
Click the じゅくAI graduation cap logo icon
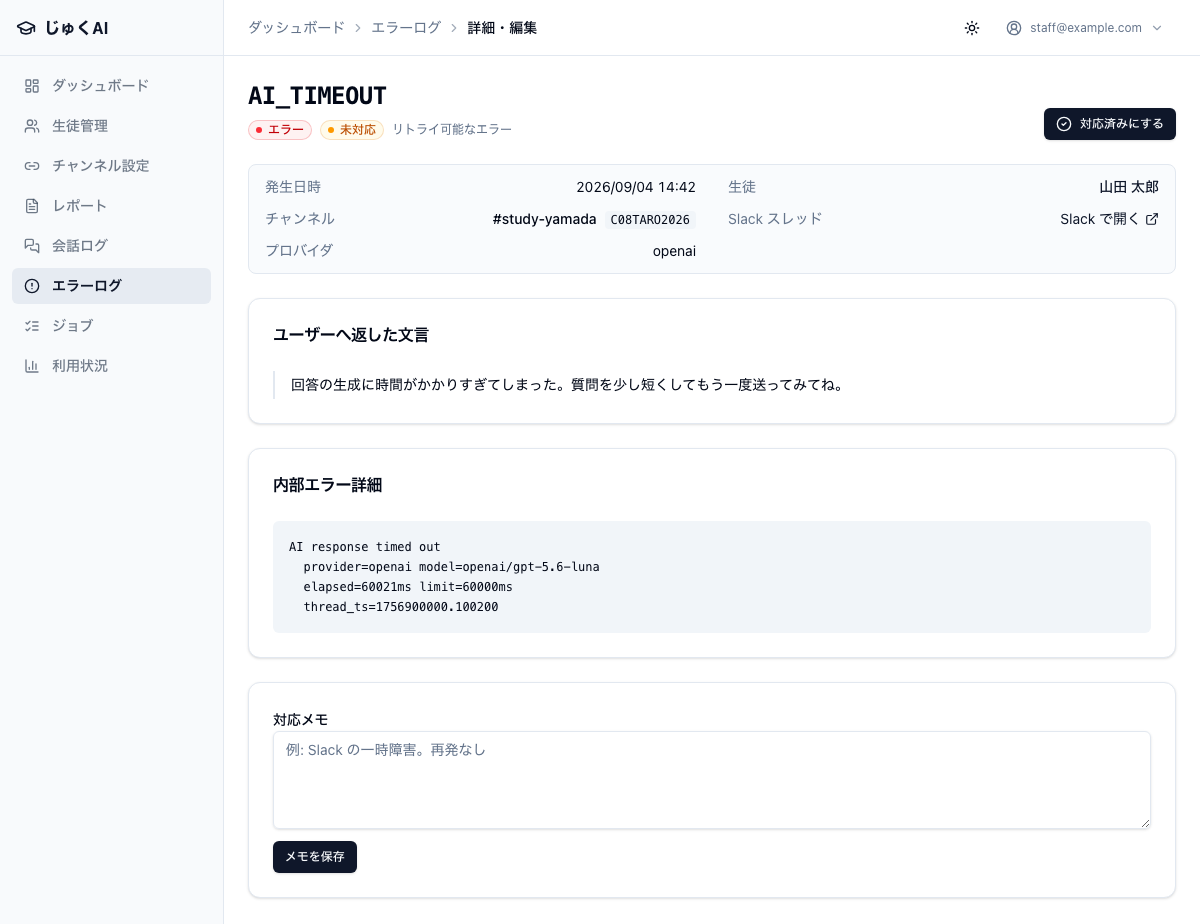pyautogui.click(x=26, y=28)
